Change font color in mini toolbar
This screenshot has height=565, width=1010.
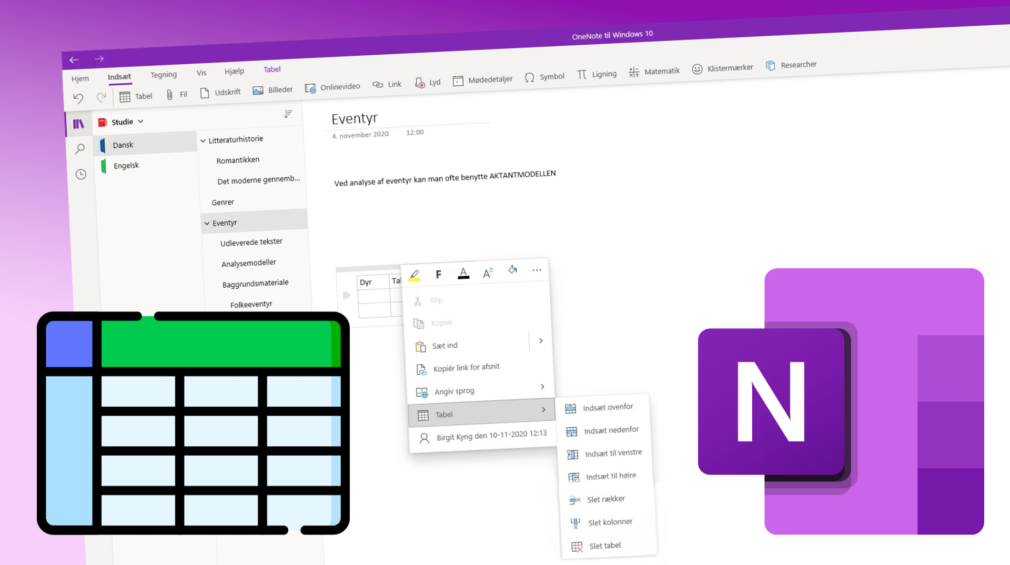point(463,273)
